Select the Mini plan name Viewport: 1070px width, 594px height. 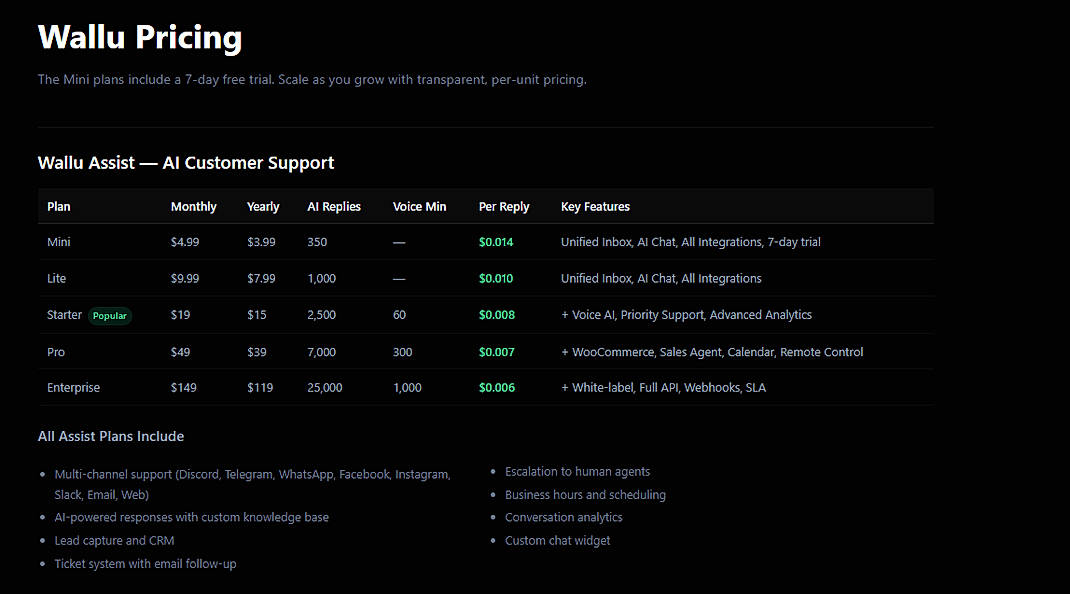pos(59,242)
